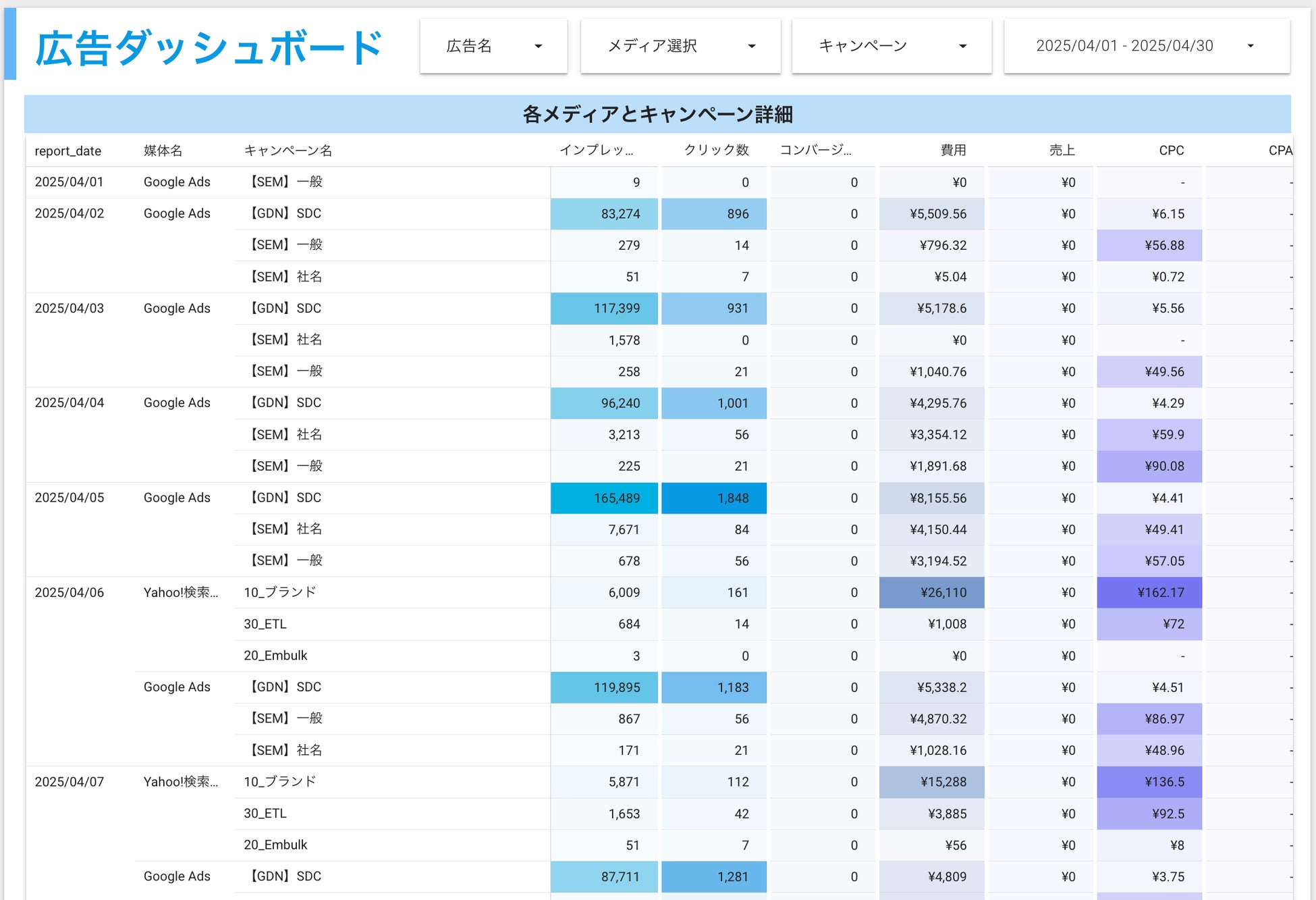Click the 広告ダッシュボード title
The width and height of the screenshot is (1316, 900).
pos(209,48)
